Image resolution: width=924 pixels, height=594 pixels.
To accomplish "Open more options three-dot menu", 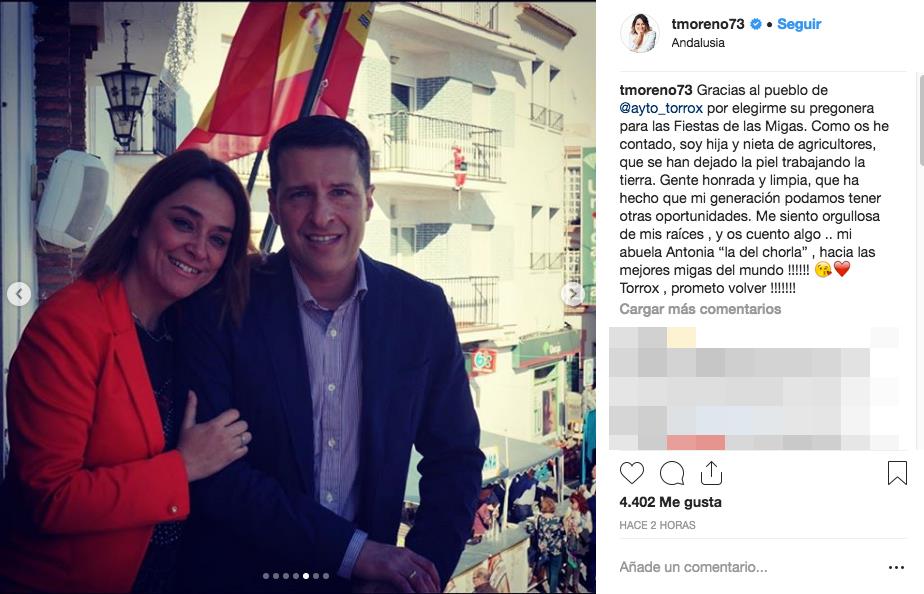I will [x=896, y=567].
